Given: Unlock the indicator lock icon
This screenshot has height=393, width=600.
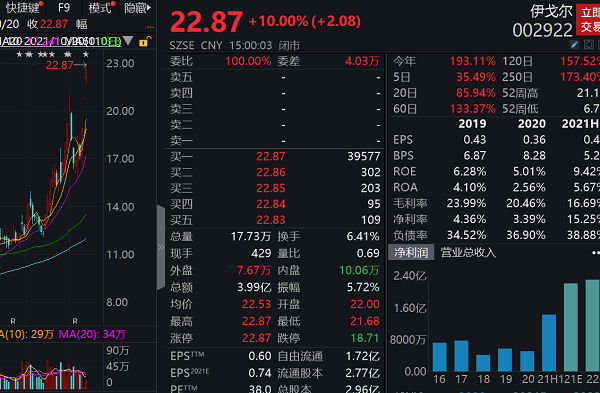Looking at the screenshot, I should 145,42.
